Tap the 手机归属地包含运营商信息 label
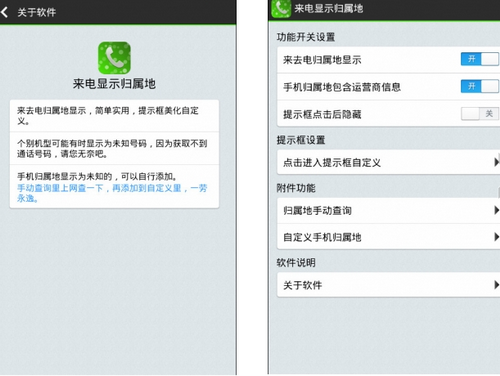Screen dimensions: 500x376 (342, 87)
